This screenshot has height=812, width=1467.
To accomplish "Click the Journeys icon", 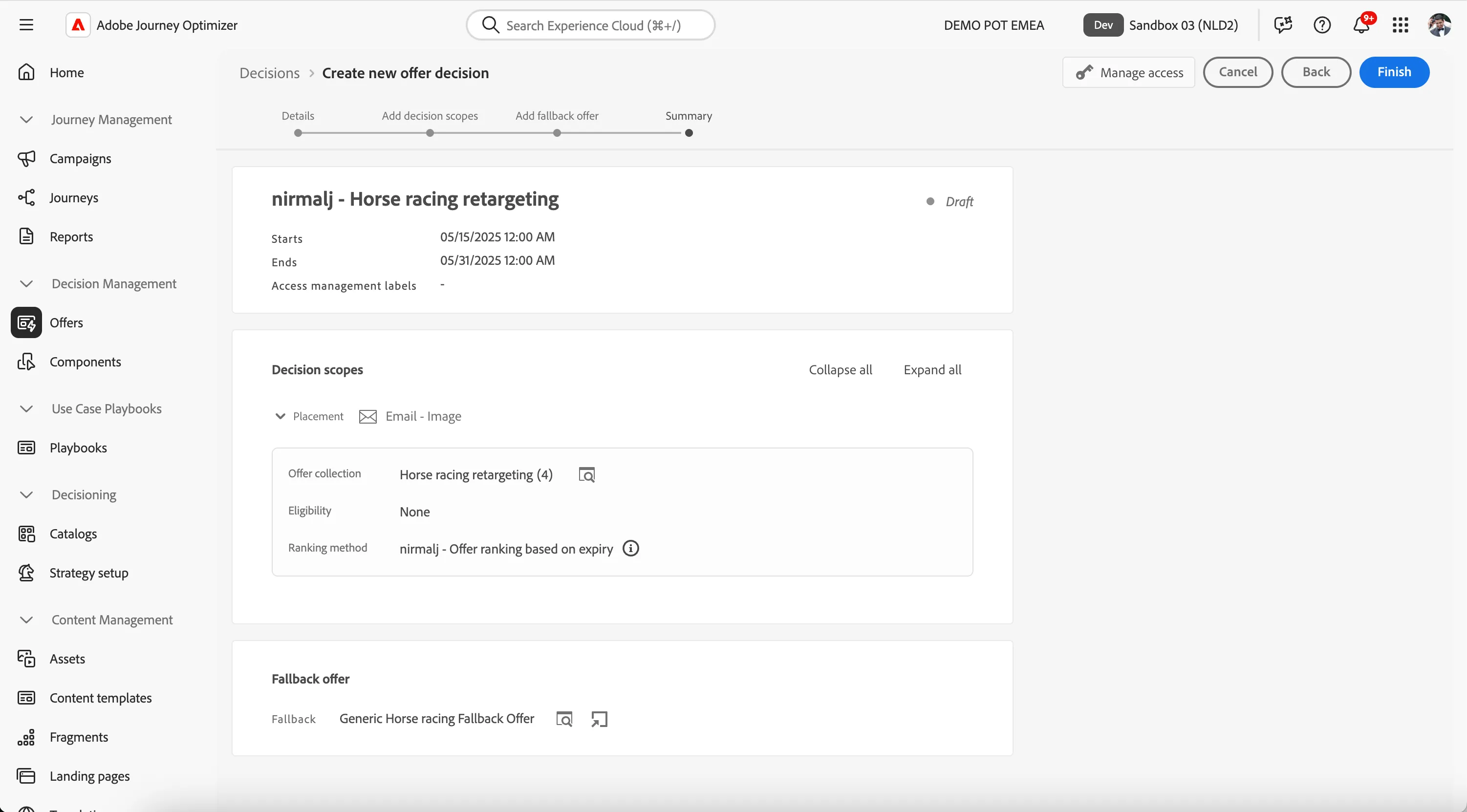I will point(26,197).
